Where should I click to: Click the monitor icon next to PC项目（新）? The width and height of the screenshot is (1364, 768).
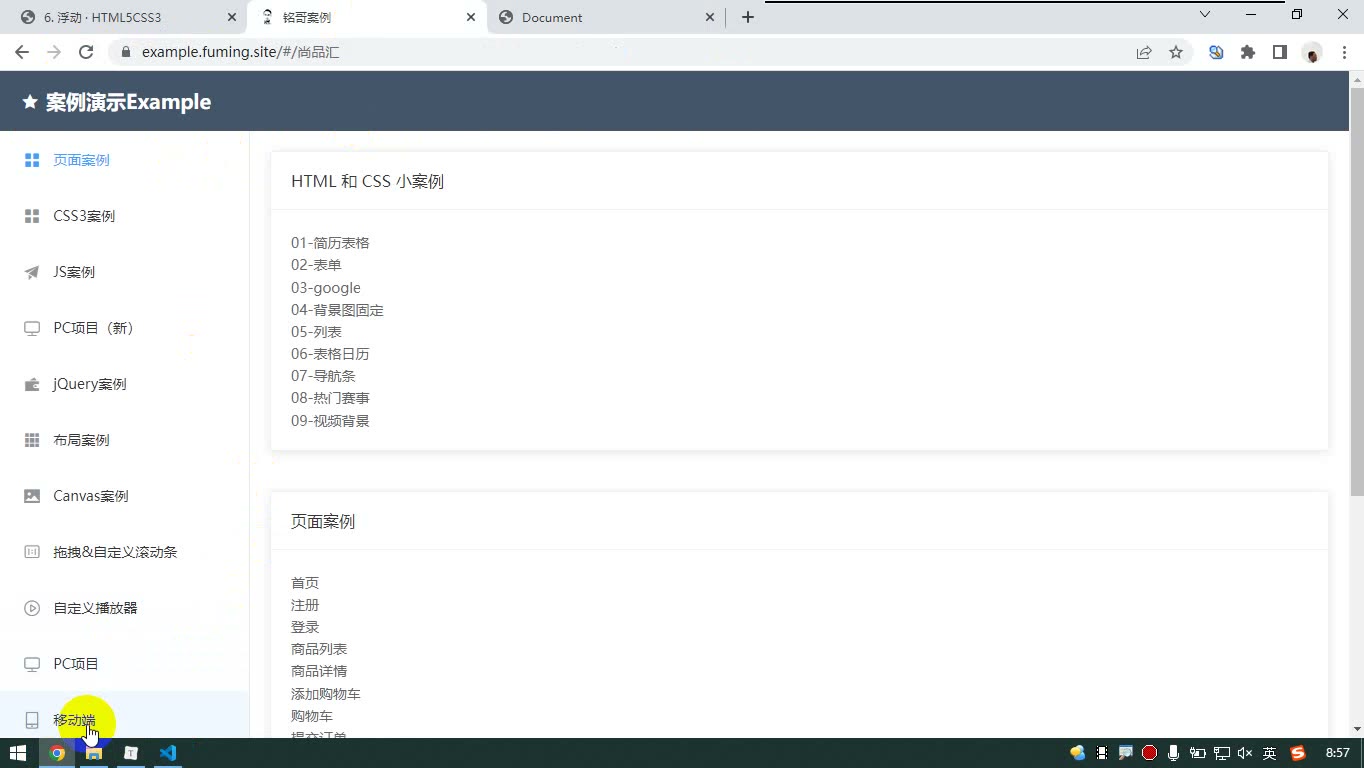coord(32,328)
